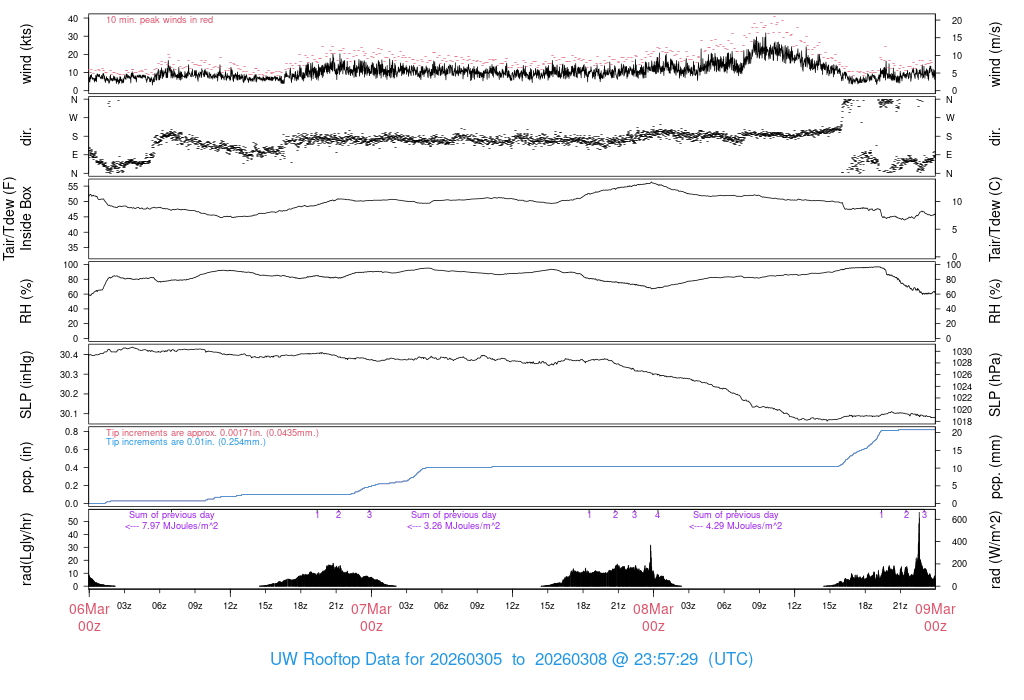This screenshot has width=1024, height=700.
Task: Click the 'RH (%)' left axis label
Action: [26, 301]
